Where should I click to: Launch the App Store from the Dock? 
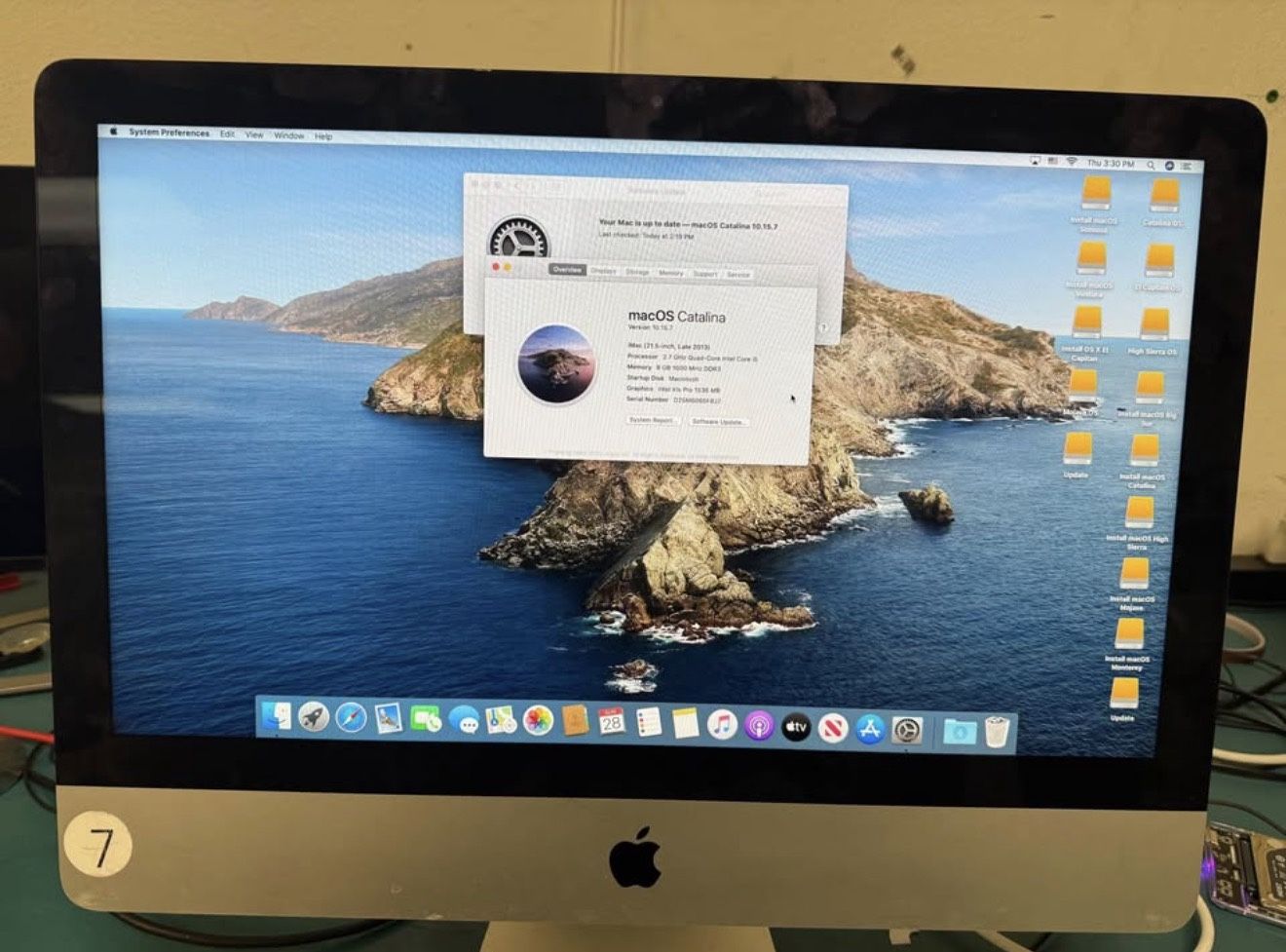click(870, 729)
